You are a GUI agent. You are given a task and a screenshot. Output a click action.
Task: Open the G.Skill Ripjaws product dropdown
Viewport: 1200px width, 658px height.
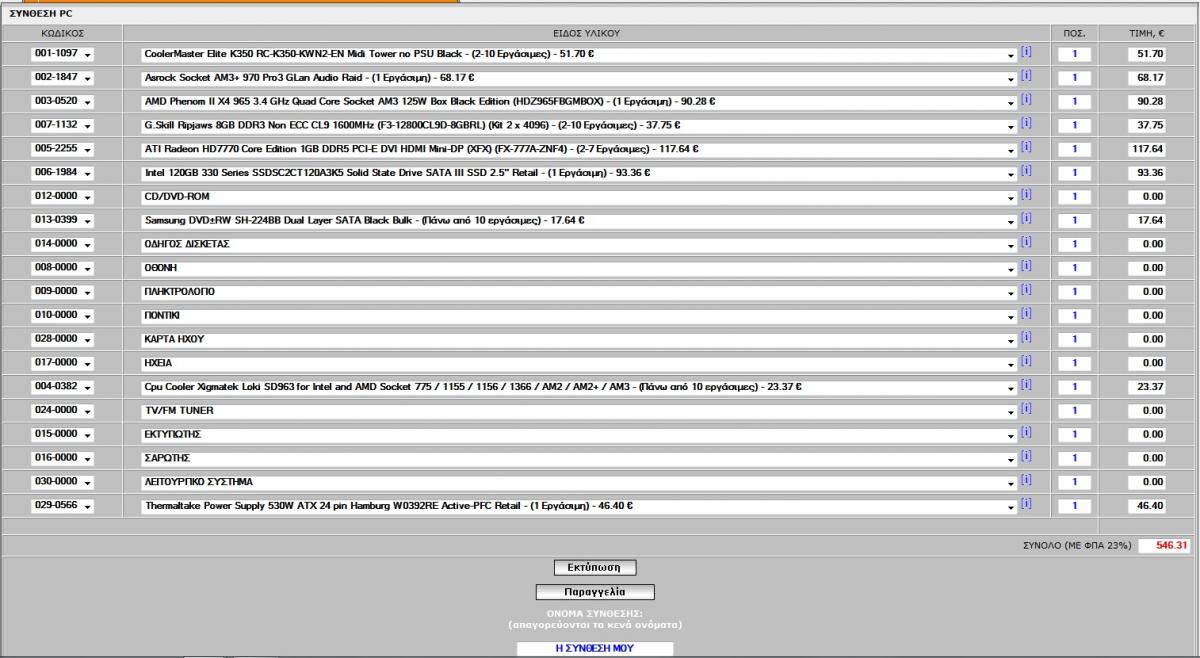point(579,125)
